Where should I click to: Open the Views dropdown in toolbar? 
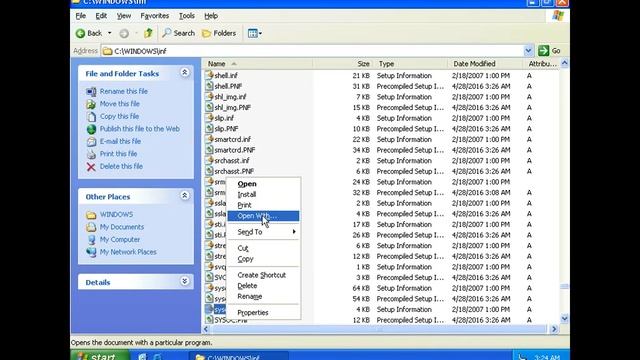point(255,33)
